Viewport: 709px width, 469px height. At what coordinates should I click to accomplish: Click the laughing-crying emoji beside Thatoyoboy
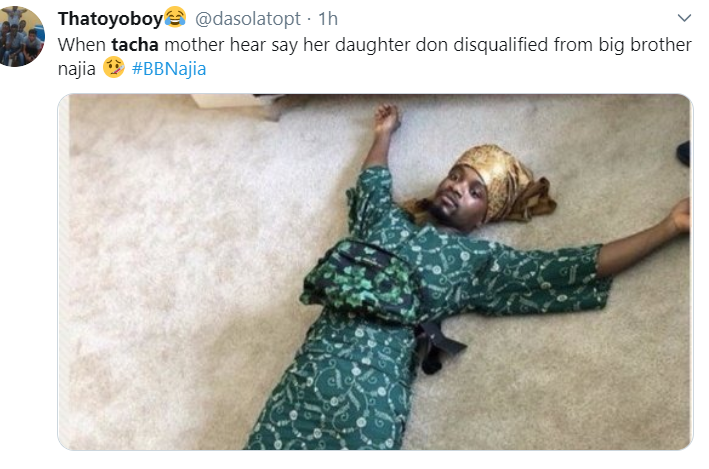(175, 18)
